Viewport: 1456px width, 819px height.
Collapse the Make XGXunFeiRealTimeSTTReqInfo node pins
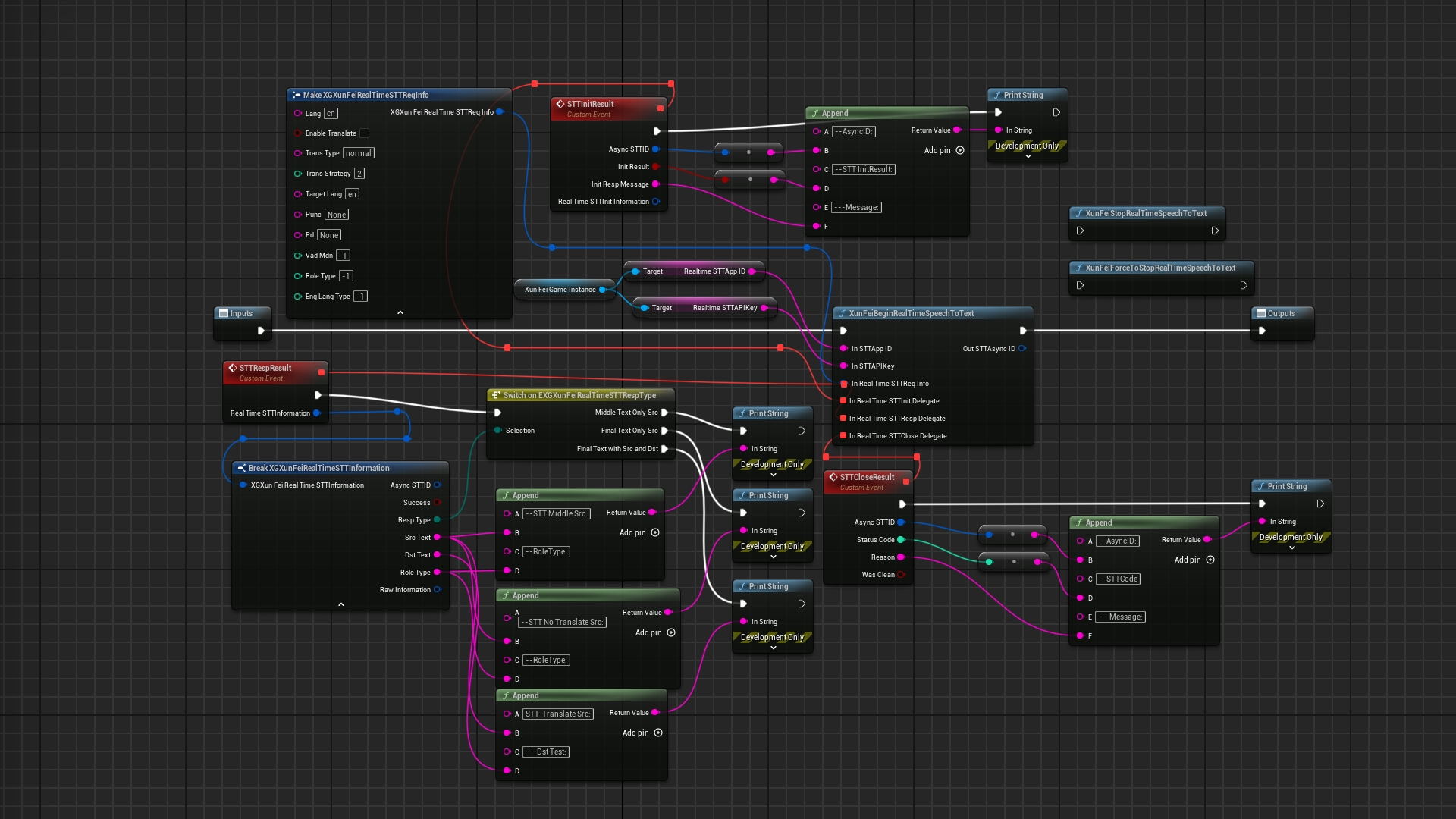click(400, 312)
